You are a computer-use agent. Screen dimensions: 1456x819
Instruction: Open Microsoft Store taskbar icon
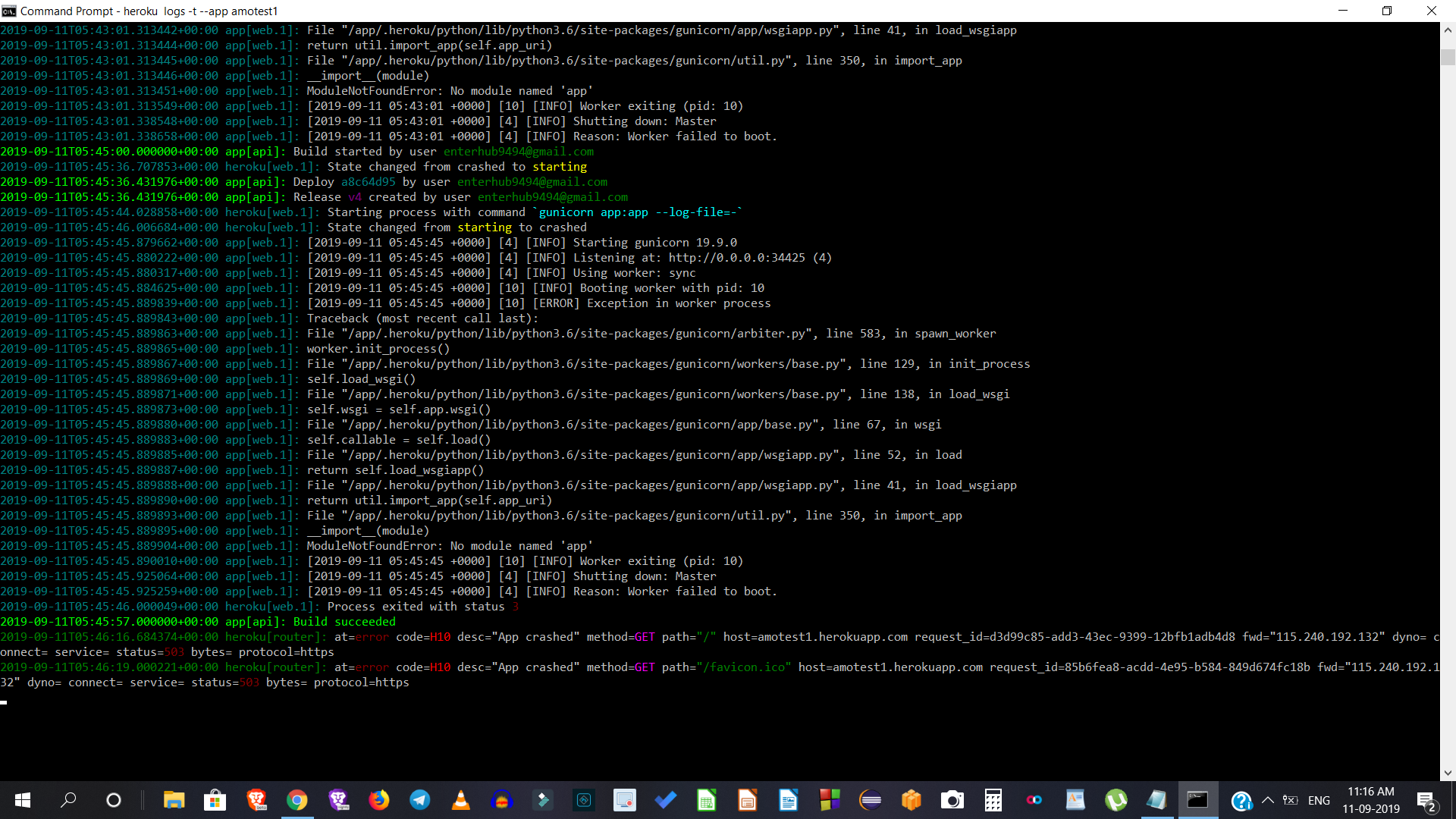point(215,800)
